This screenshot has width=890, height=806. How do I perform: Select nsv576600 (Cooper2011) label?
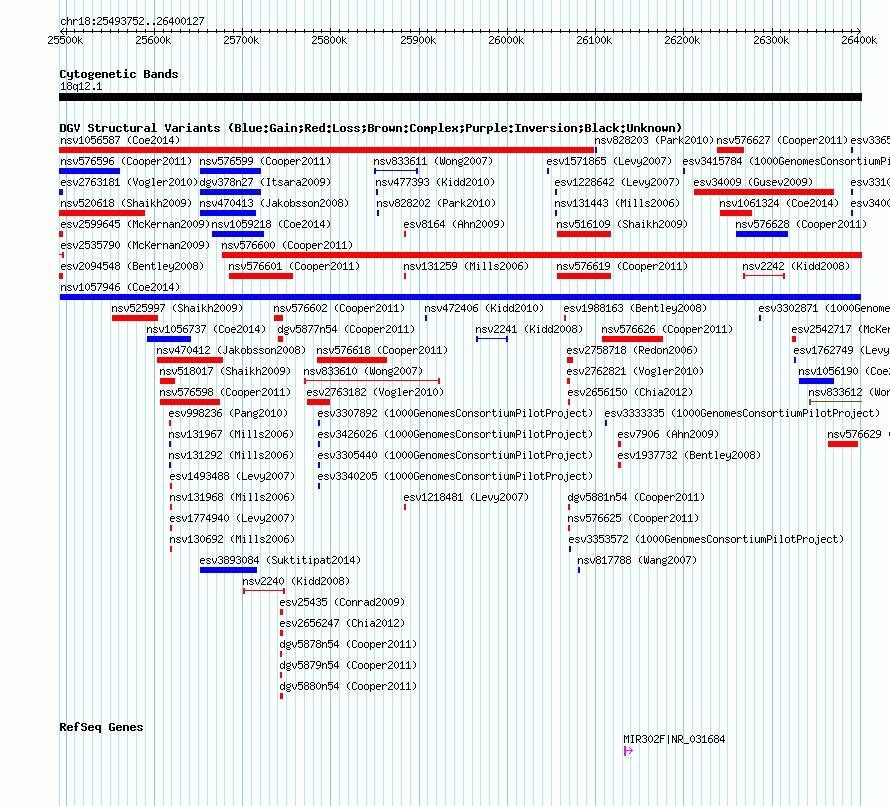287,245
